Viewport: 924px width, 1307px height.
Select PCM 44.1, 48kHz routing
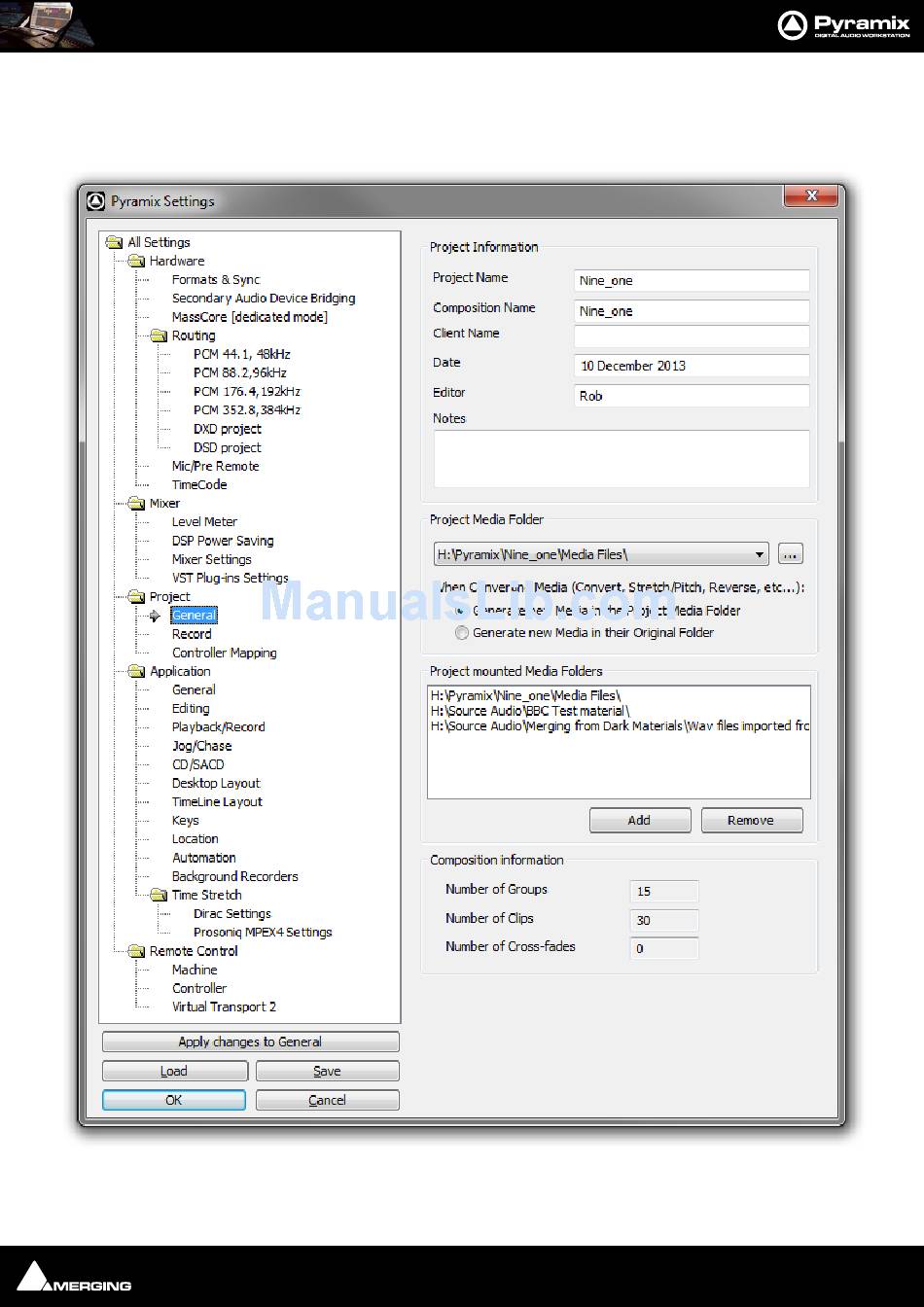242,354
